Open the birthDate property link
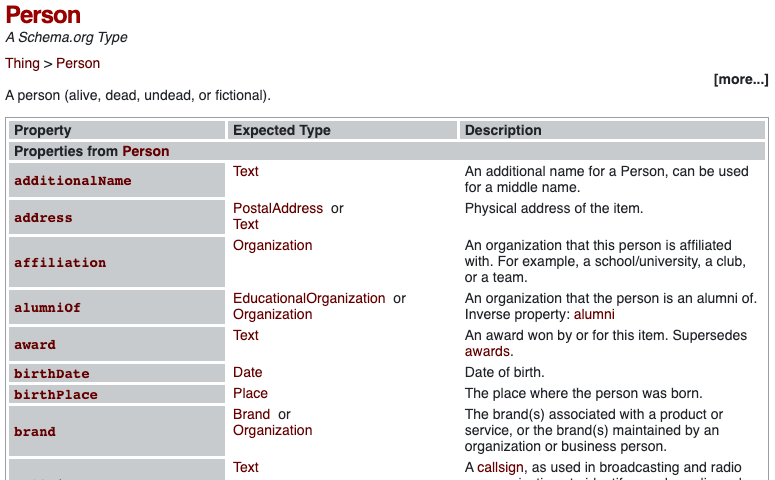 click(51, 374)
